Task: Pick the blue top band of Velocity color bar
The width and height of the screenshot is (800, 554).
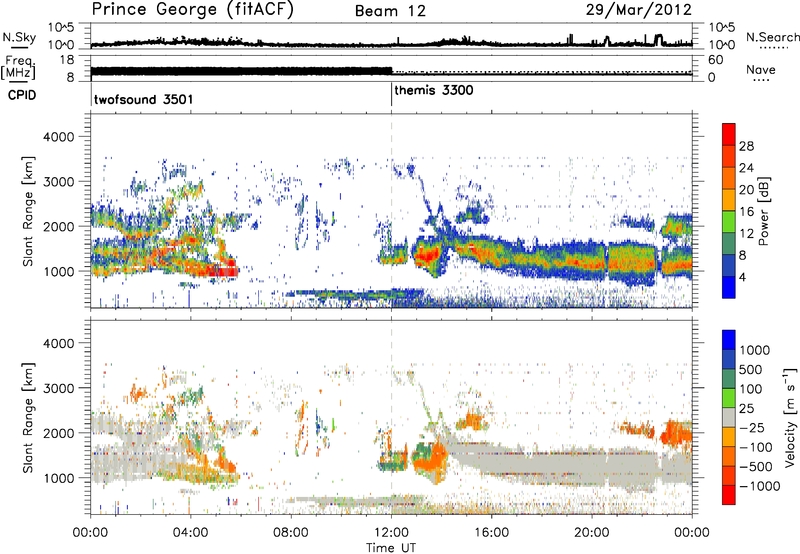Action: click(x=729, y=340)
